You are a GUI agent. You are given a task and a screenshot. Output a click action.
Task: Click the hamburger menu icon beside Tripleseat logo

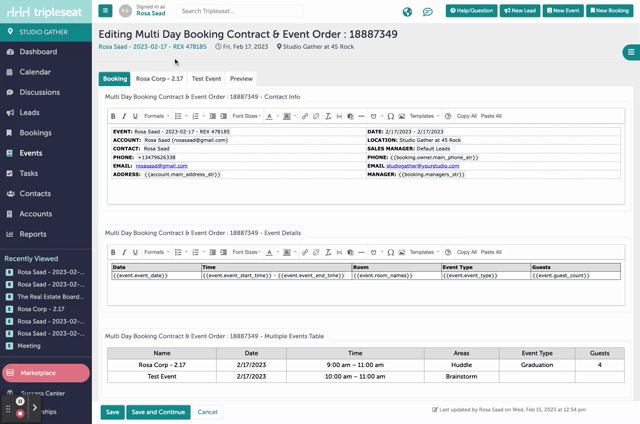click(105, 11)
